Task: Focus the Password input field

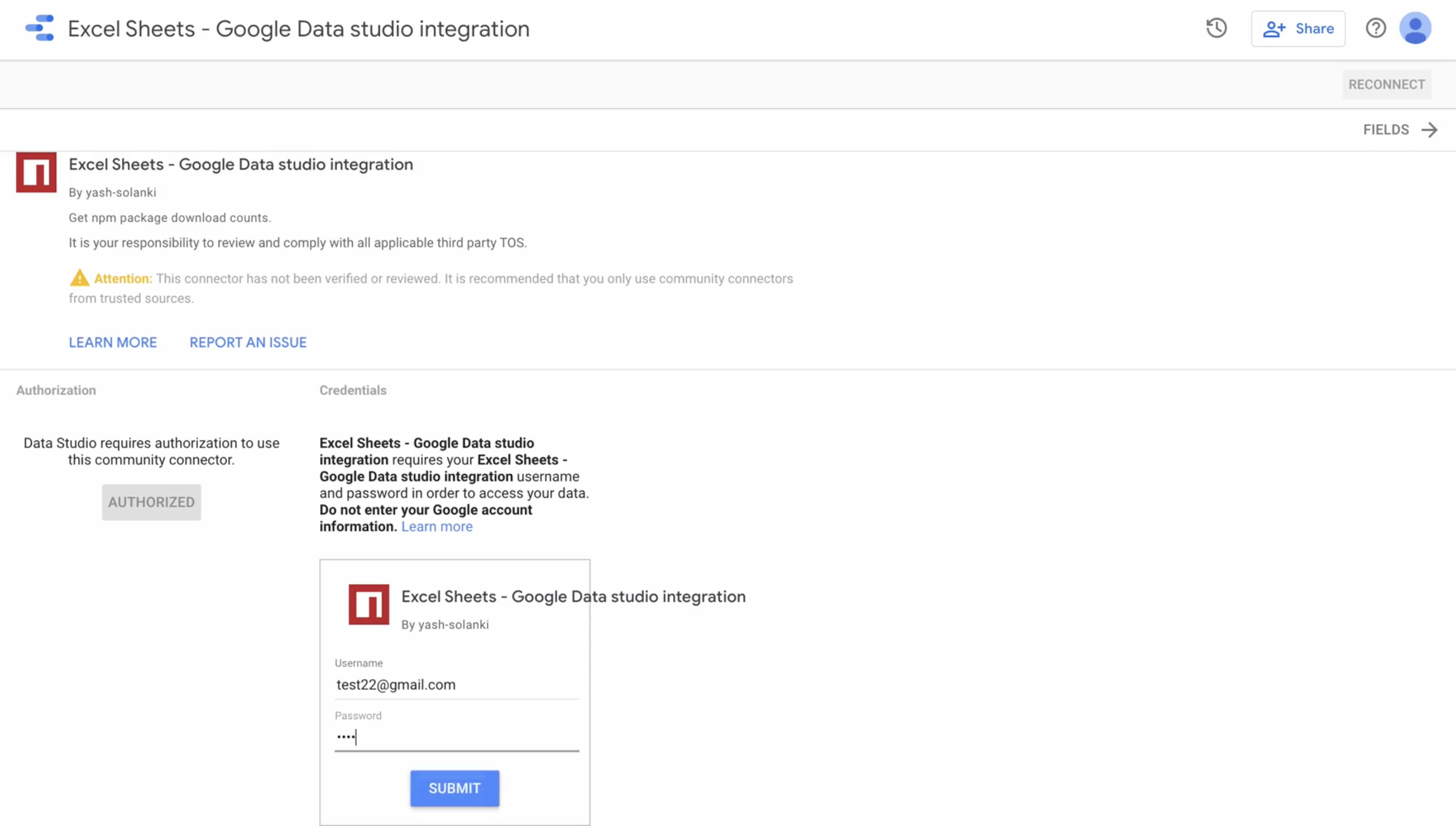Action: point(456,737)
